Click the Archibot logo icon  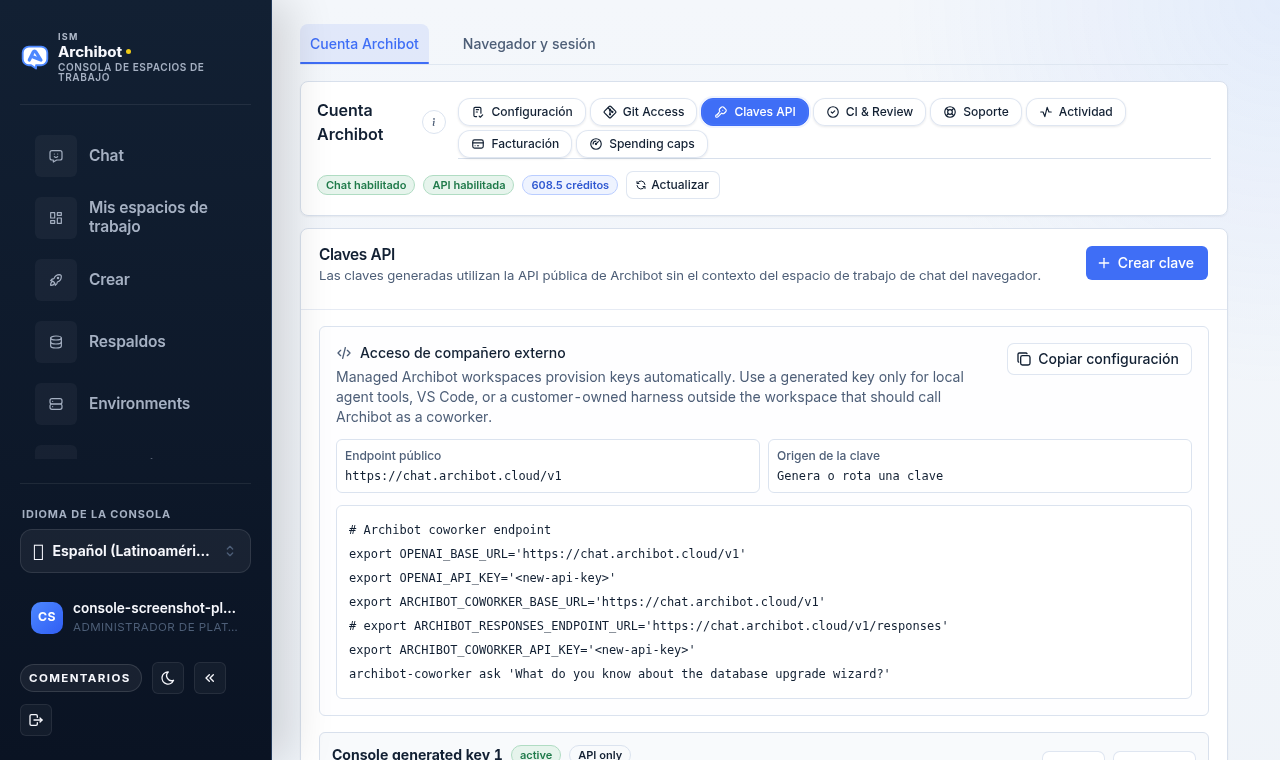pyautogui.click(x=35, y=57)
